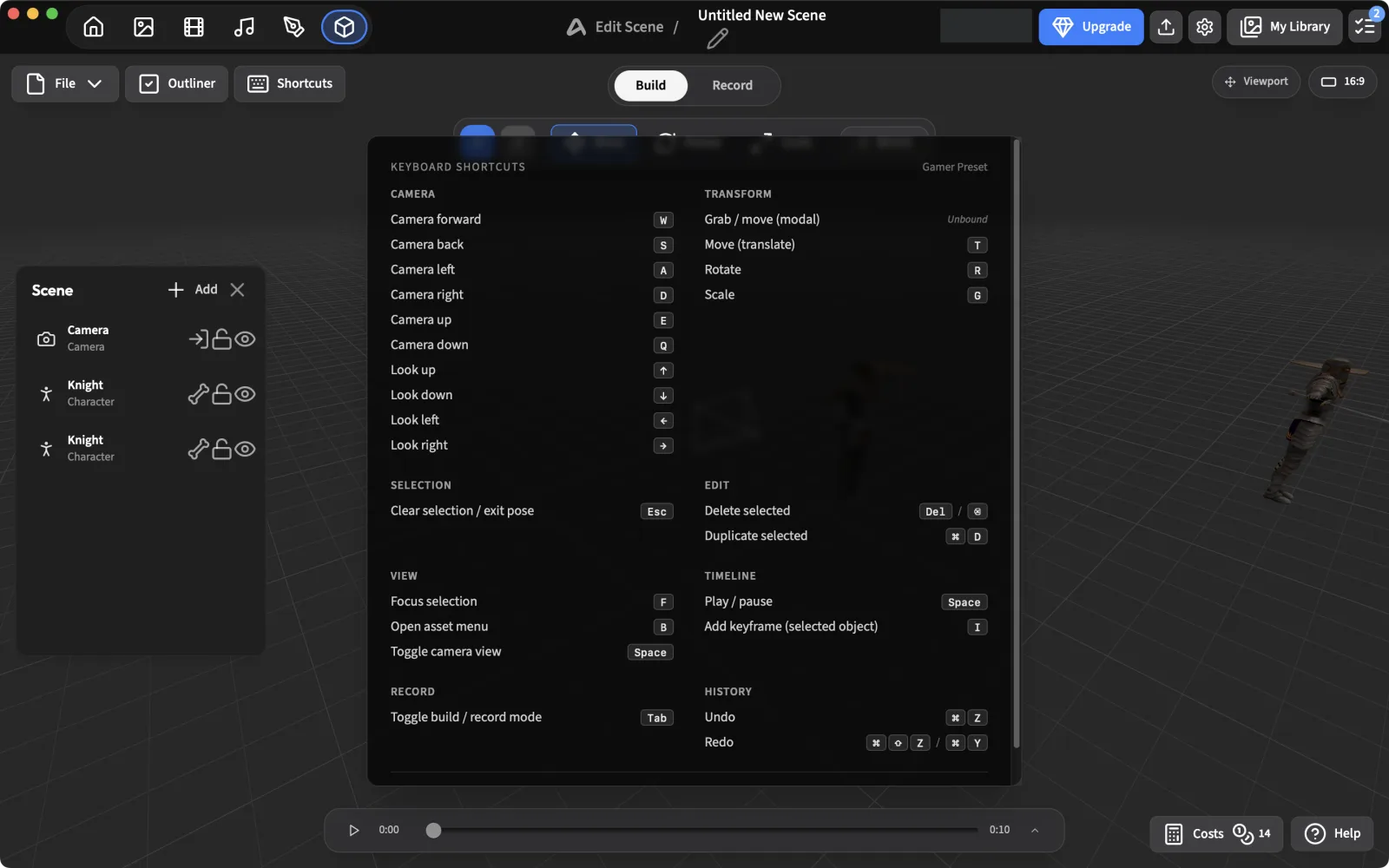This screenshot has width=1389, height=868.
Task: Toggle the lock on first Knight row
Action: pyautogui.click(x=222, y=394)
